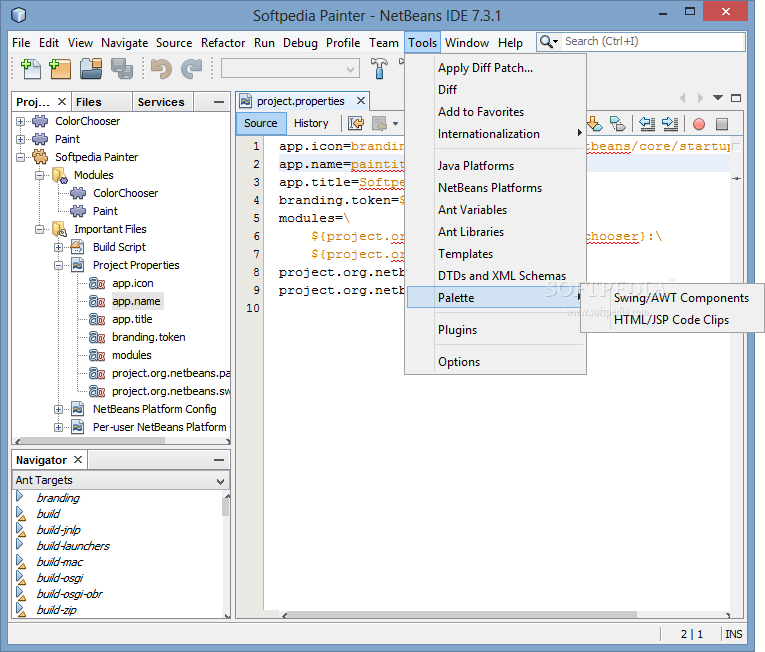Viewport: 765px width, 652px height.
Task: Click the INS insert mode indicator
Action: 733,634
